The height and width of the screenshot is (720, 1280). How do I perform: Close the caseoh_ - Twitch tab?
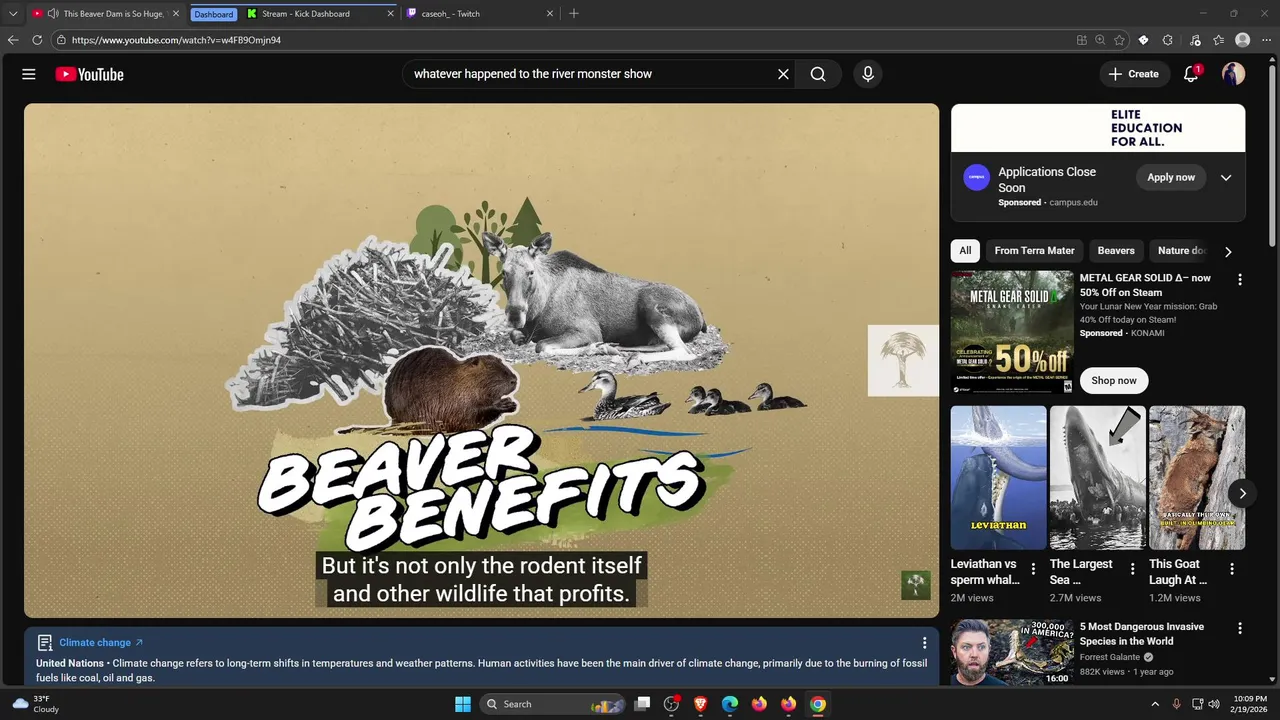click(549, 14)
